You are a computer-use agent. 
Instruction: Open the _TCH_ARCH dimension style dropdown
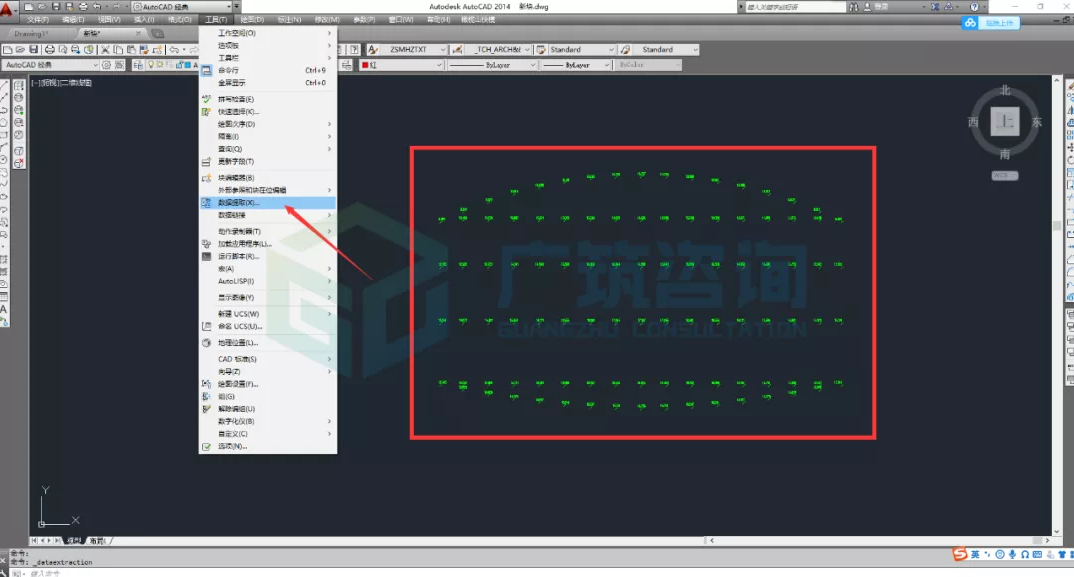(x=498, y=49)
